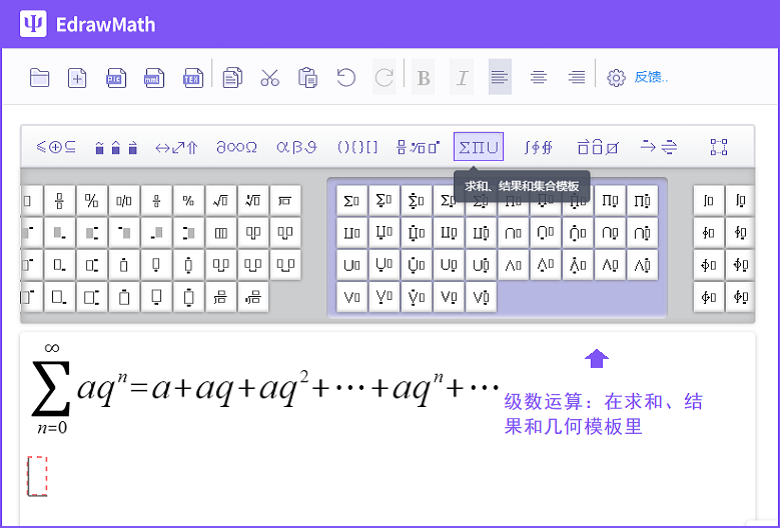
Task: Enable left text alignment
Action: click(499, 78)
